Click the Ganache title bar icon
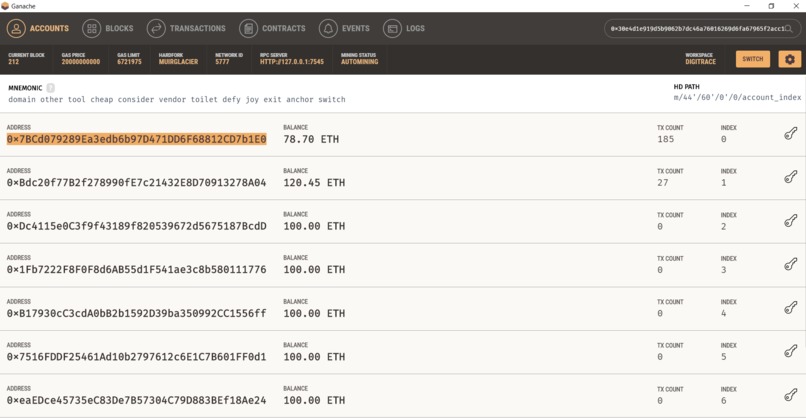 (5, 6)
